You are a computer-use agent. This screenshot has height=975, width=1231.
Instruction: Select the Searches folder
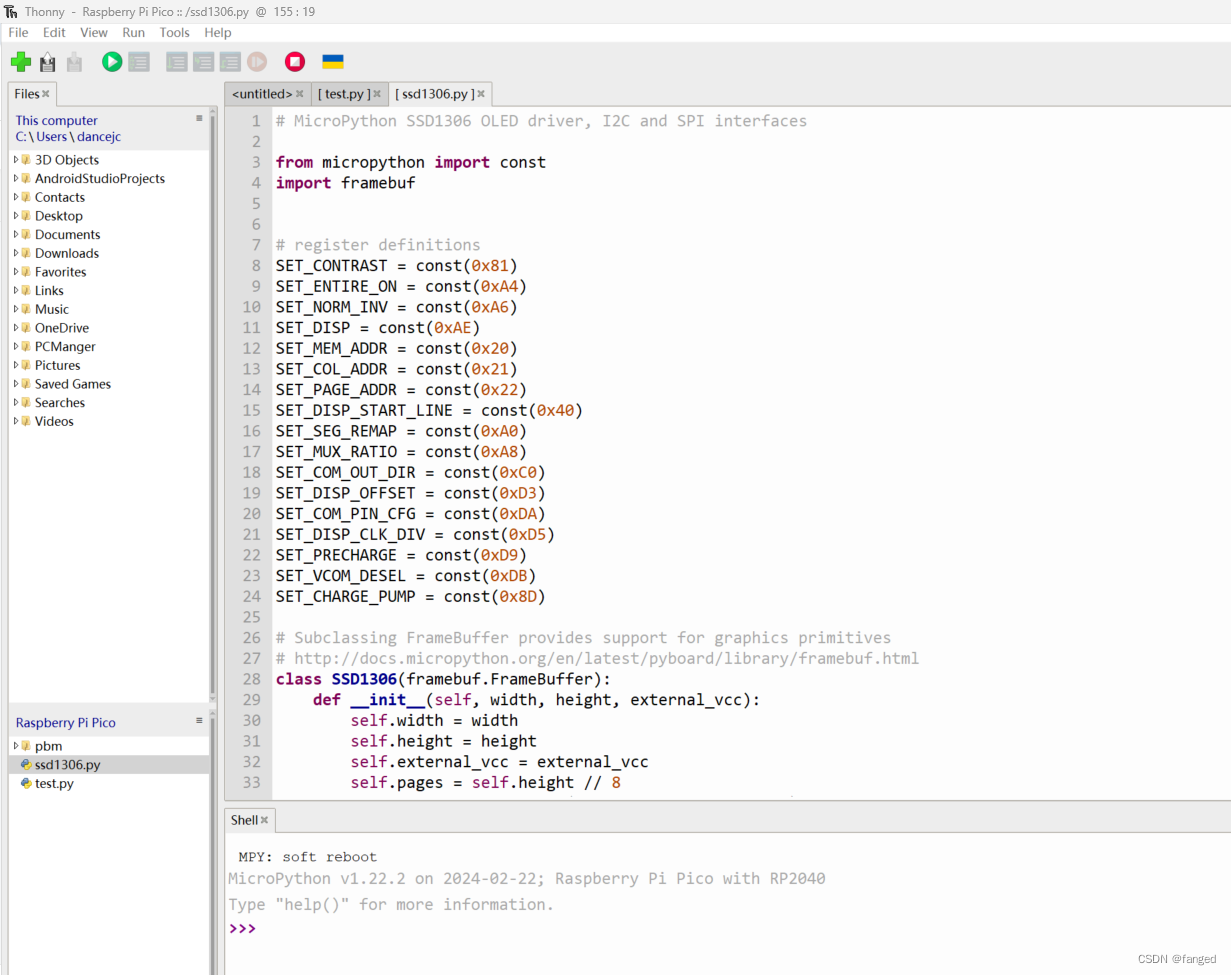point(60,402)
